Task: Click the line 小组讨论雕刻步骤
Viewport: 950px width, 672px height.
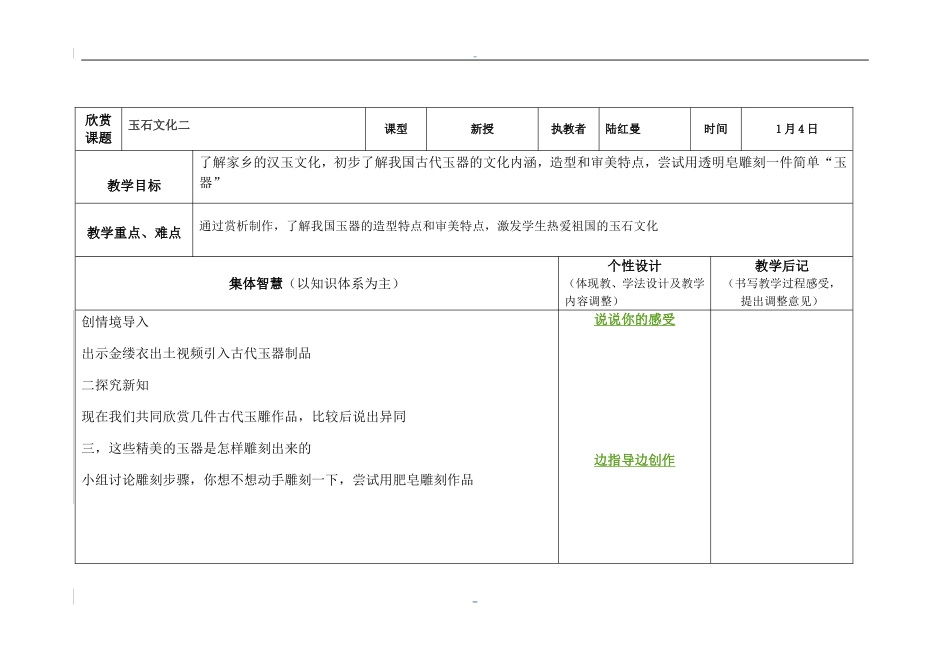Action: (x=277, y=480)
